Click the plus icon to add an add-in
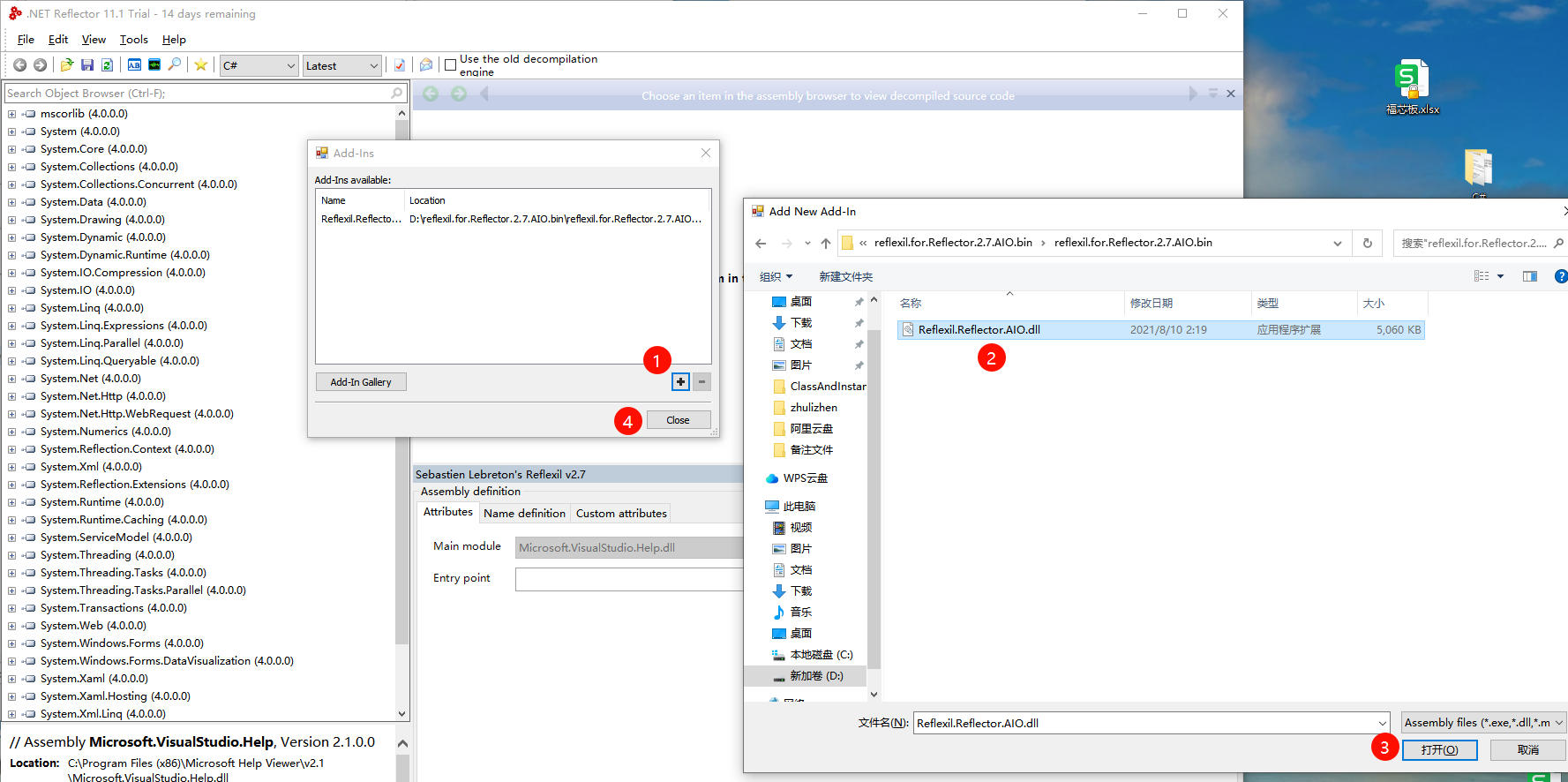This screenshot has height=782, width=1568. (x=680, y=382)
